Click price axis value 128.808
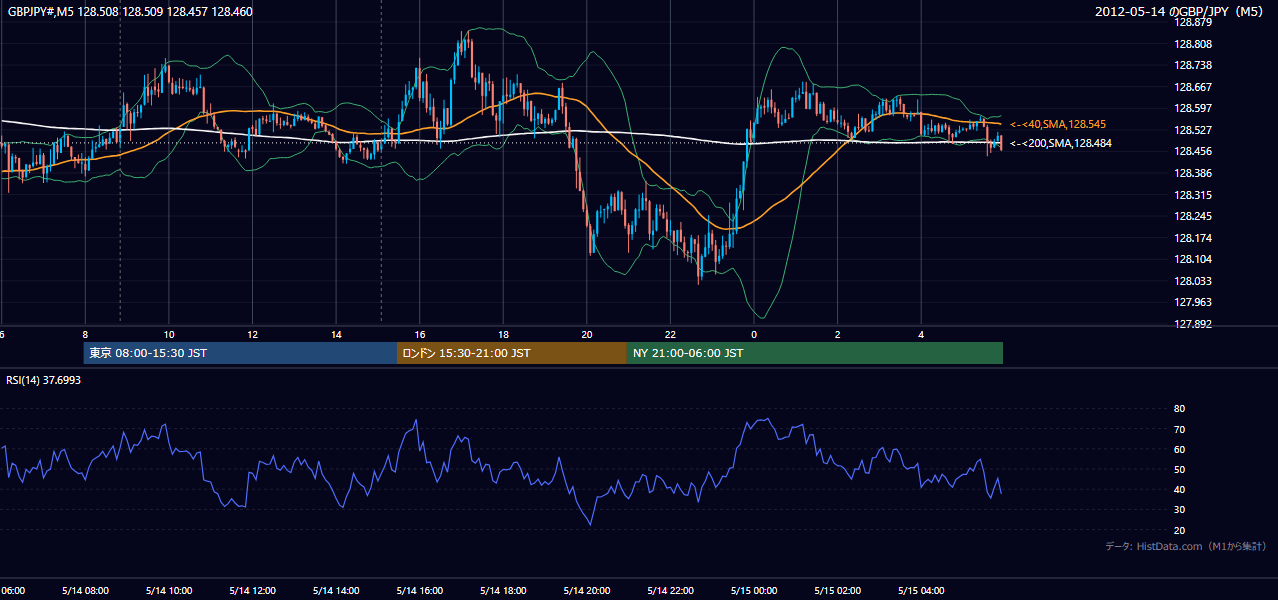 pyautogui.click(x=1192, y=44)
